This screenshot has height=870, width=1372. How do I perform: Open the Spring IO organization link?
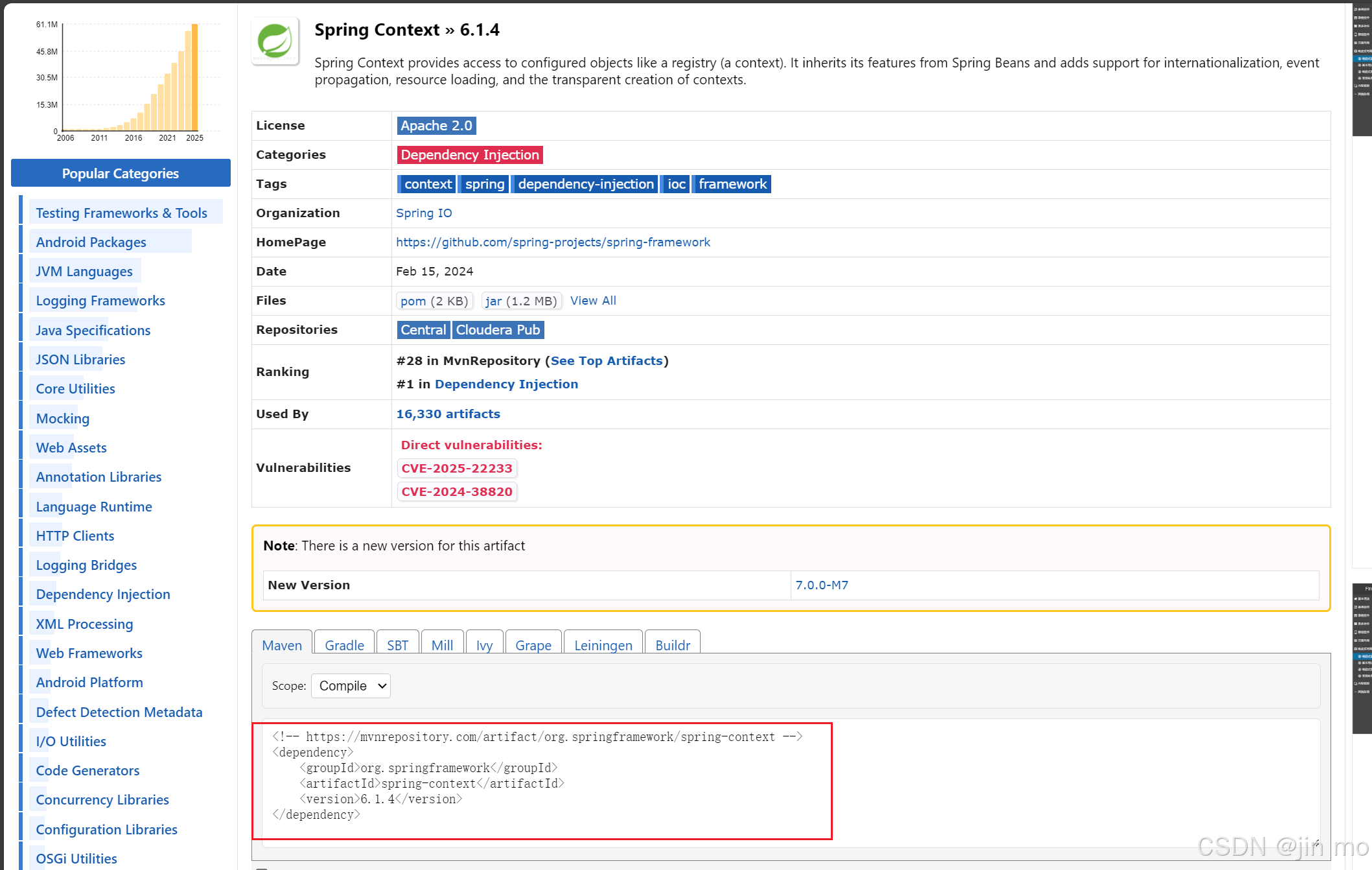click(424, 213)
